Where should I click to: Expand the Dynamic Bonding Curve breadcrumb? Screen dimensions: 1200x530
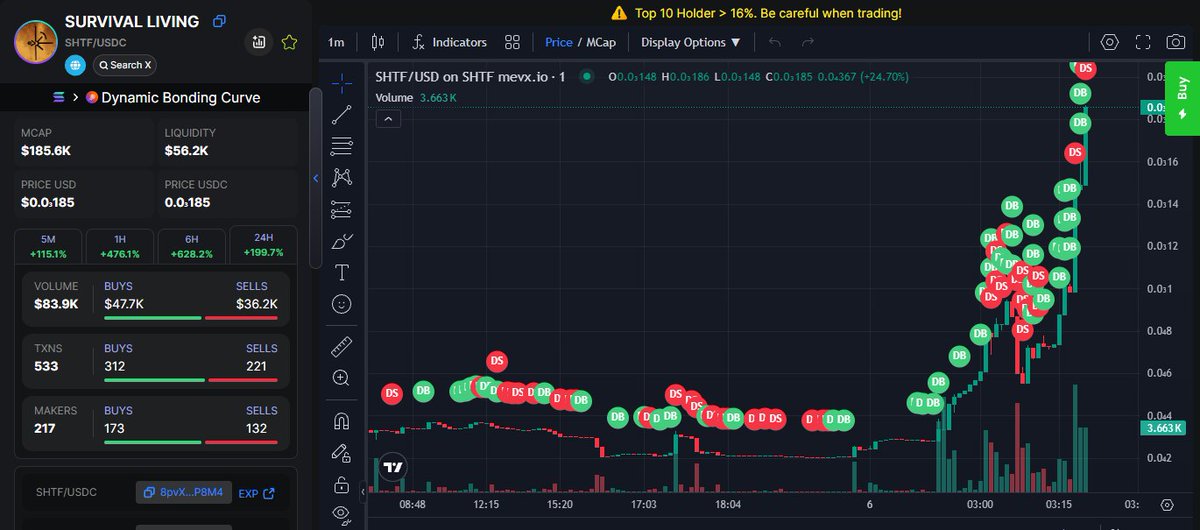tap(181, 98)
